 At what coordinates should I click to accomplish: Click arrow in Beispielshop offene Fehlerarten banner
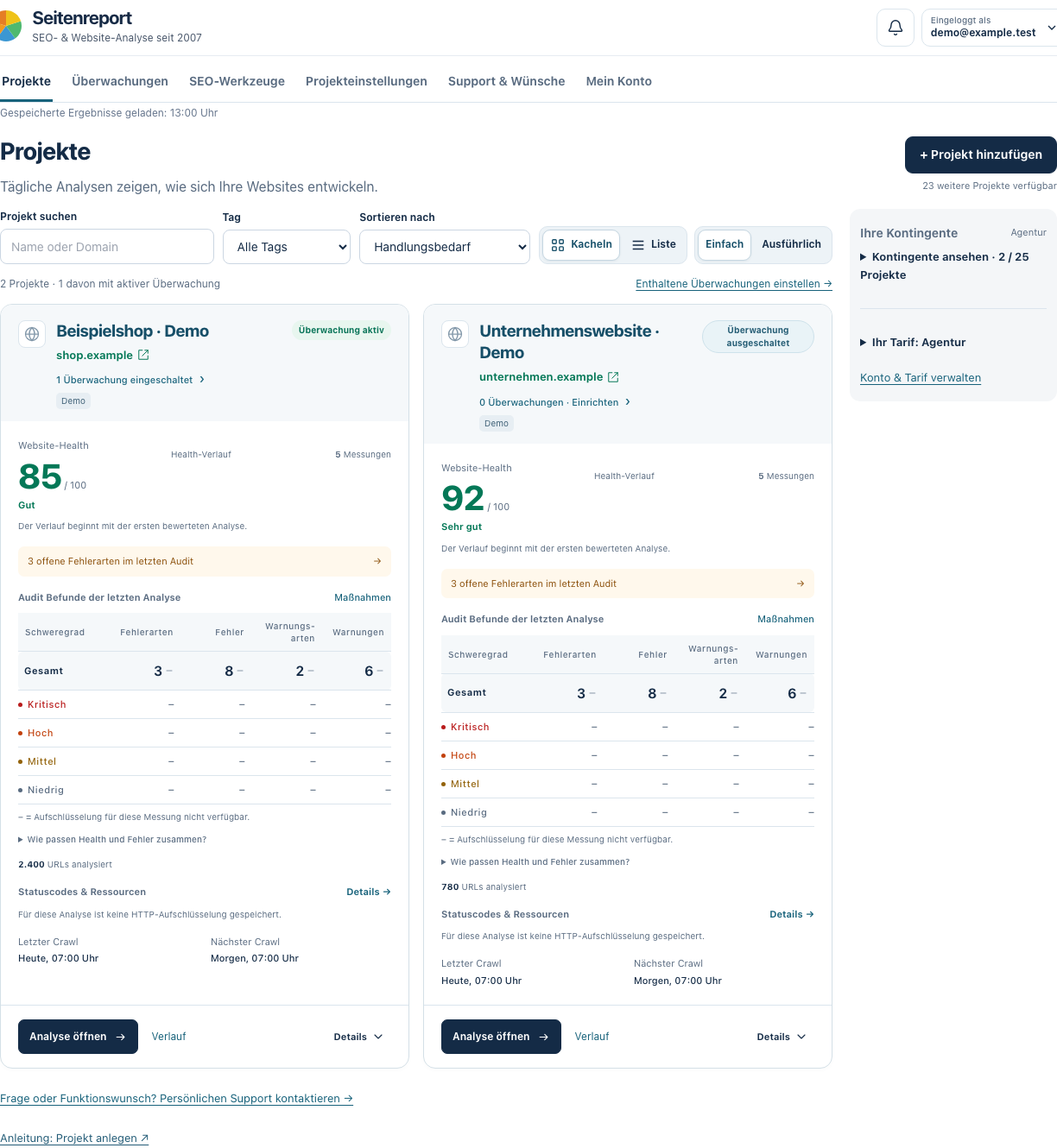(x=377, y=561)
